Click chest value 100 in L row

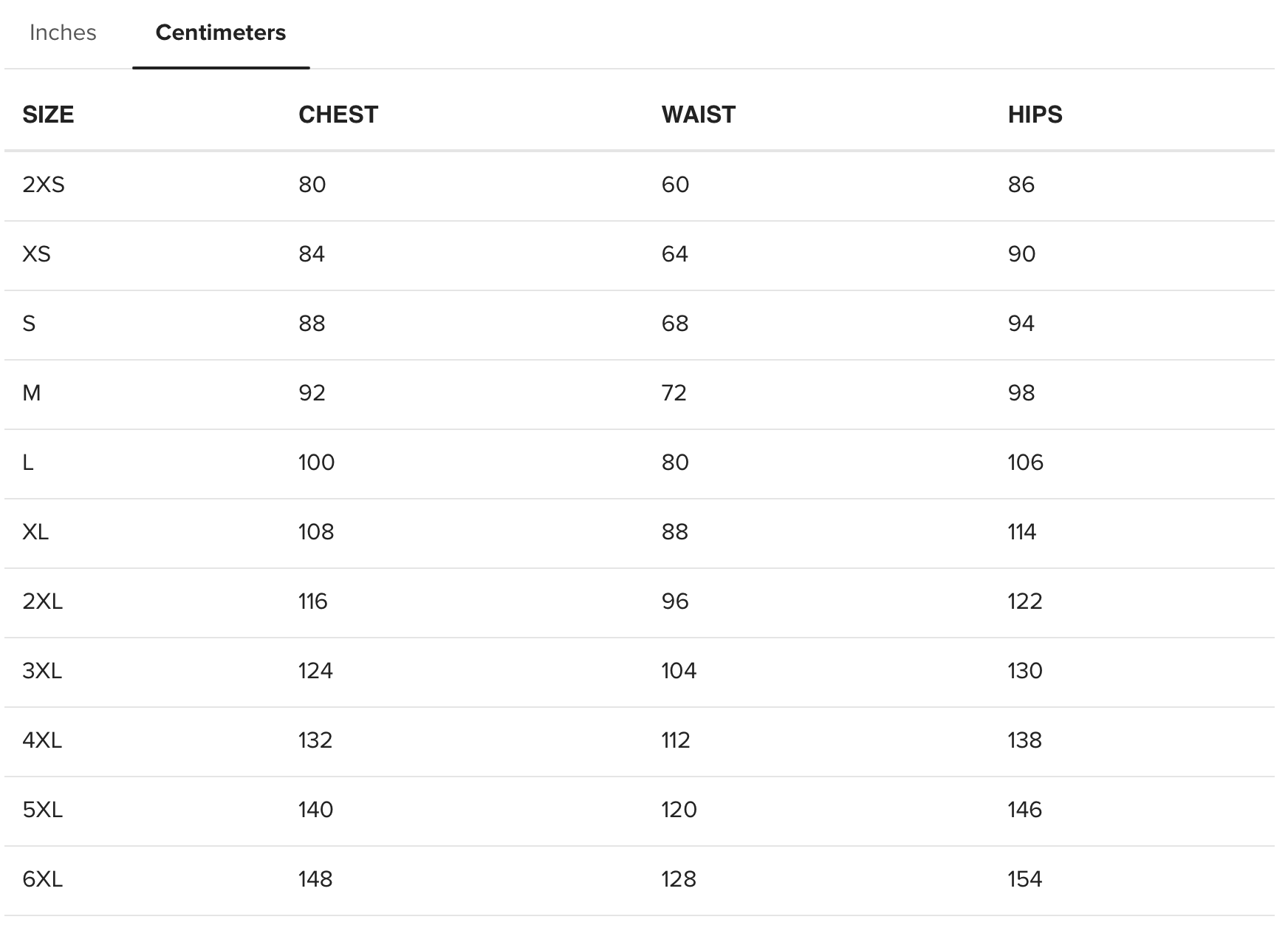316,463
